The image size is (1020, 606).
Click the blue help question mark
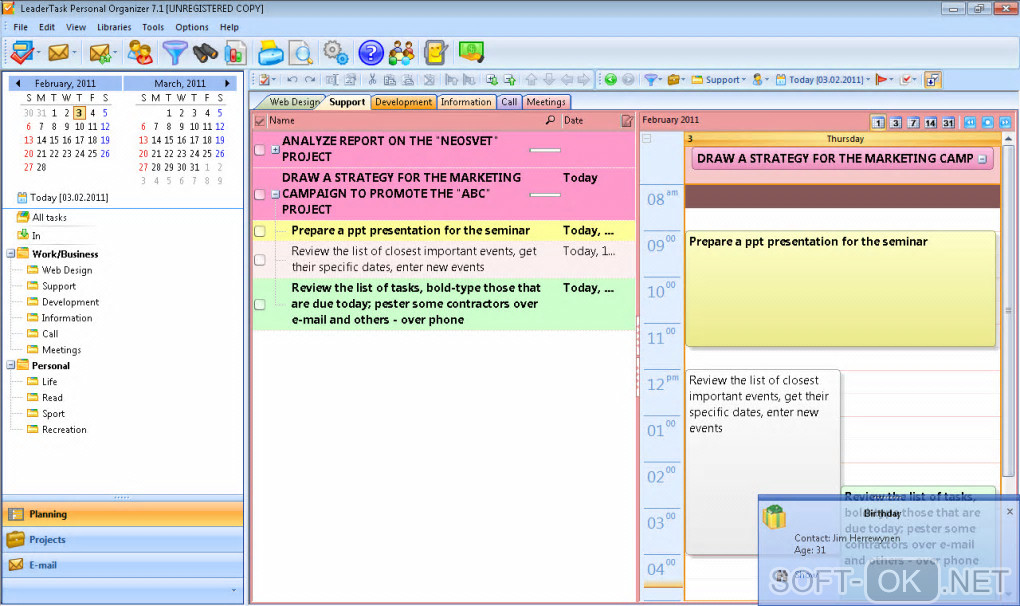coord(371,53)
